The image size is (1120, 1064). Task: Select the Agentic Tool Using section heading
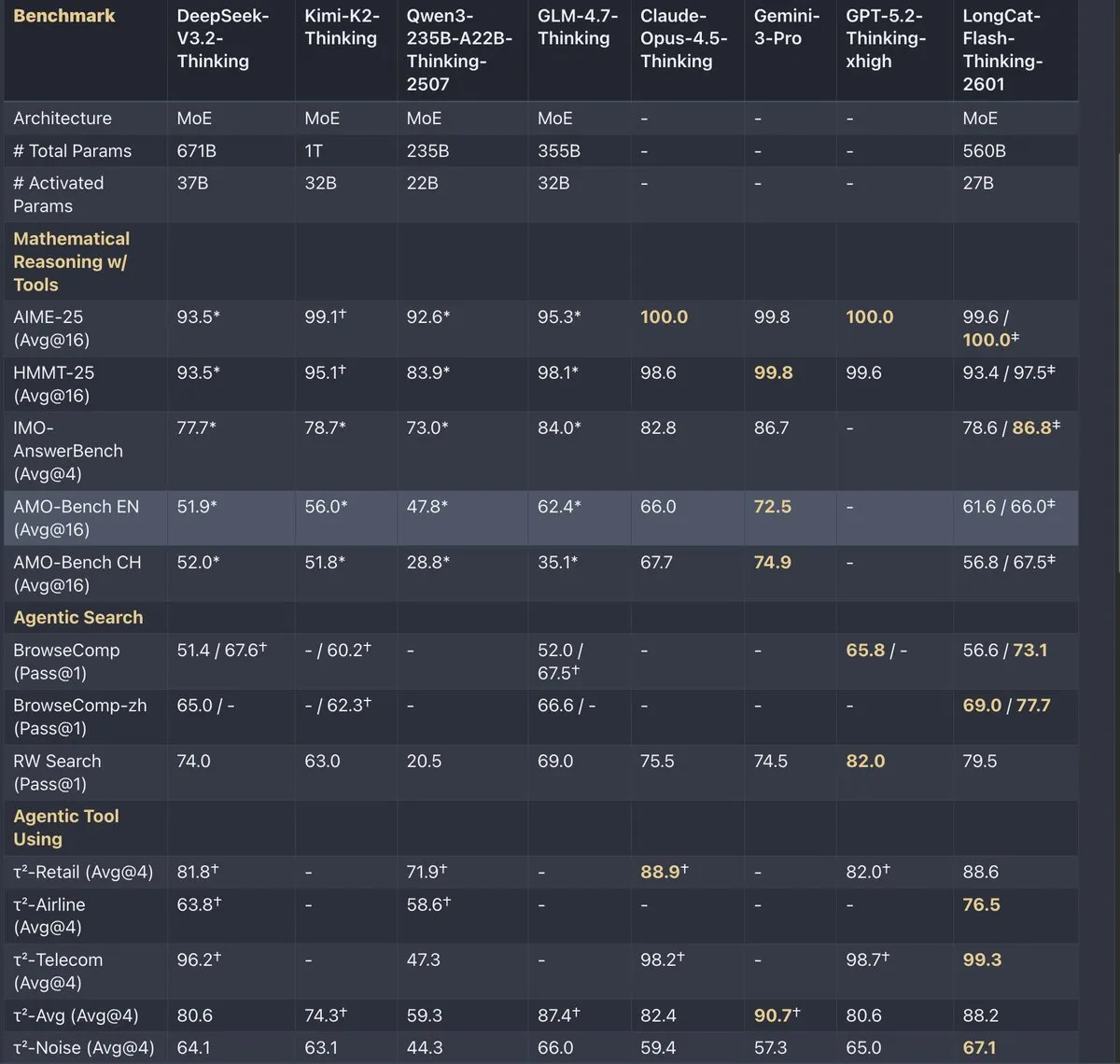[x=66, y=827]
